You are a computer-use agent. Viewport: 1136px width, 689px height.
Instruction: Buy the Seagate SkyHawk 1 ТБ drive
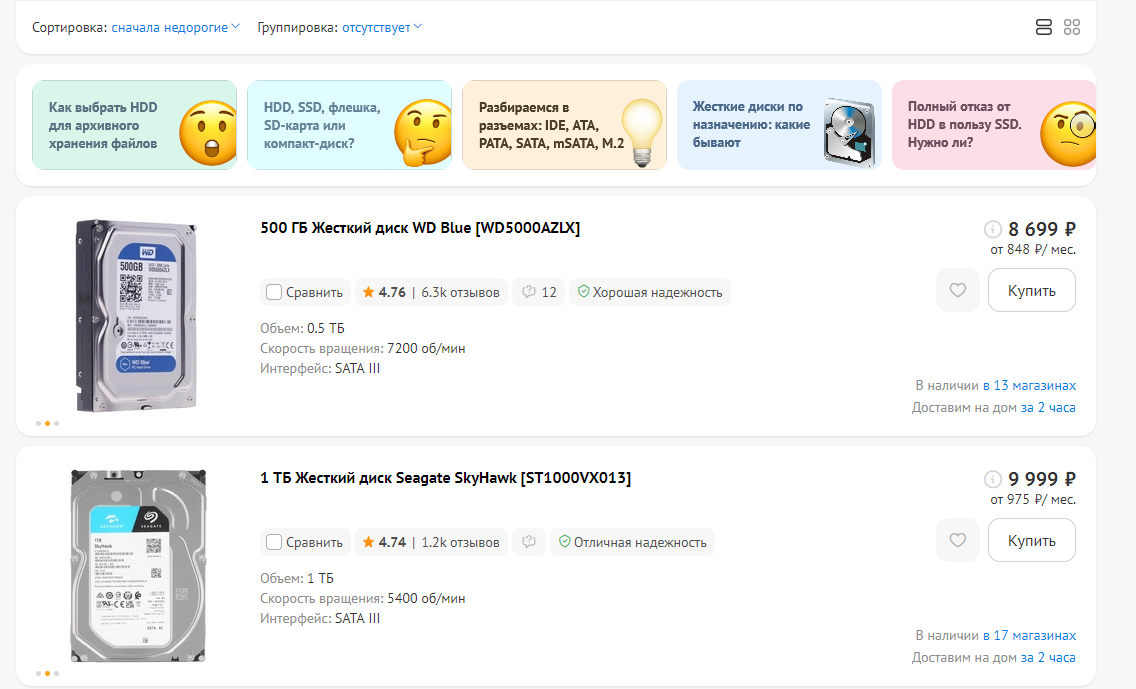click(x=1032, y=540)
